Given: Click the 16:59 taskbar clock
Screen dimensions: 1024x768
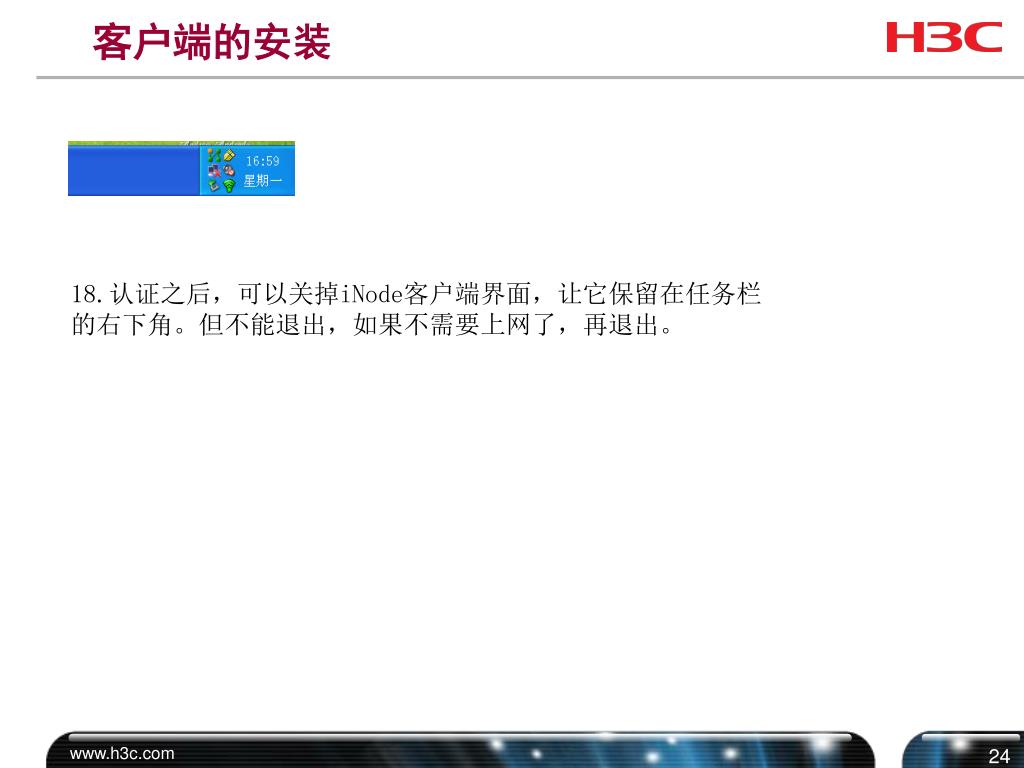Looking at the screenshot, I should 263,161.
